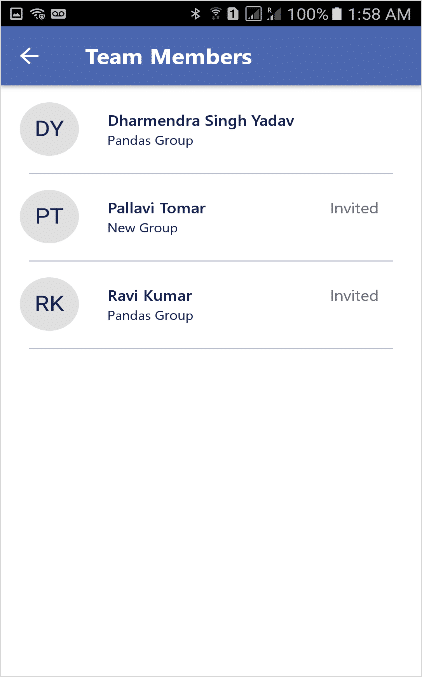Tap the RK avatar circle
This screenshot has width=422, height=677.
click(49, 304)
